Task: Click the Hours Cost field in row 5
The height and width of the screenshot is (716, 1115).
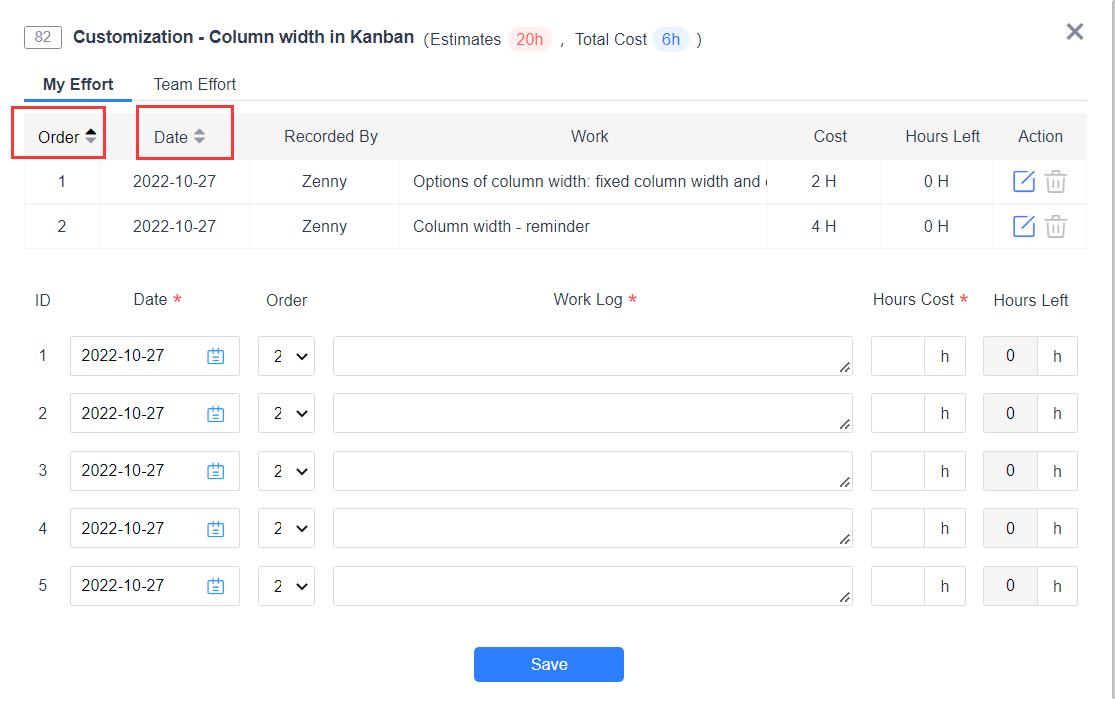Action: (x=897, y=586)
